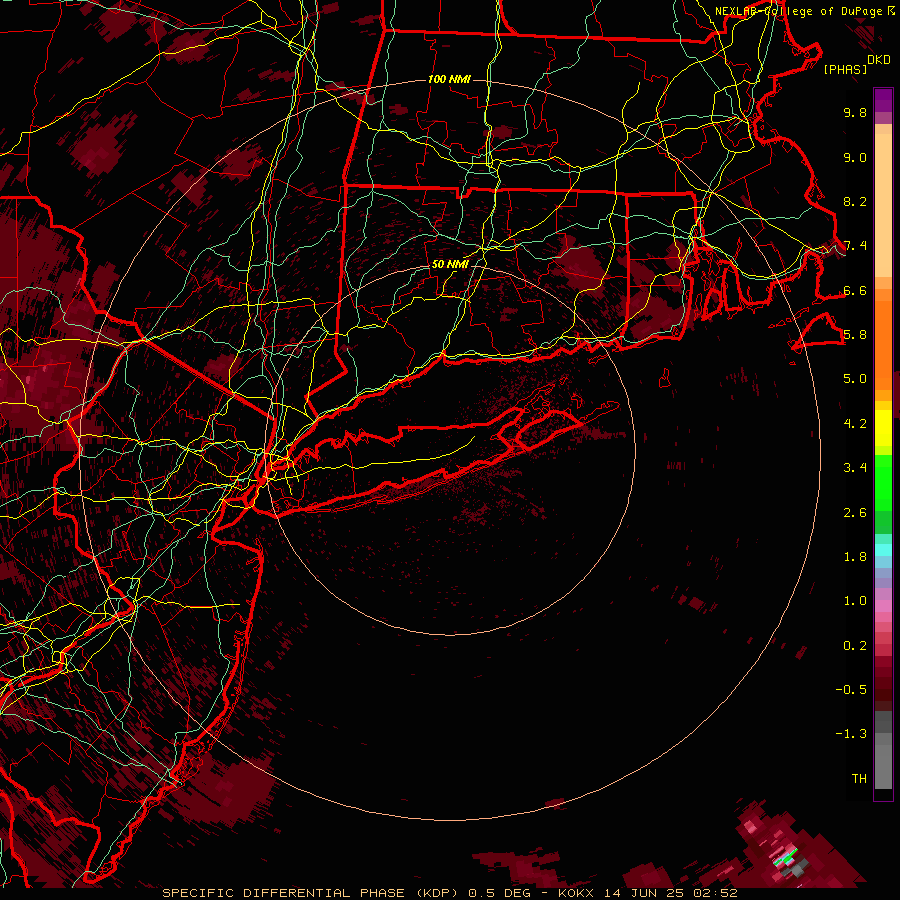Click the 0.5 DEG elevation text
The width and height of the screenshot is (900, 900).
[500, 893]
